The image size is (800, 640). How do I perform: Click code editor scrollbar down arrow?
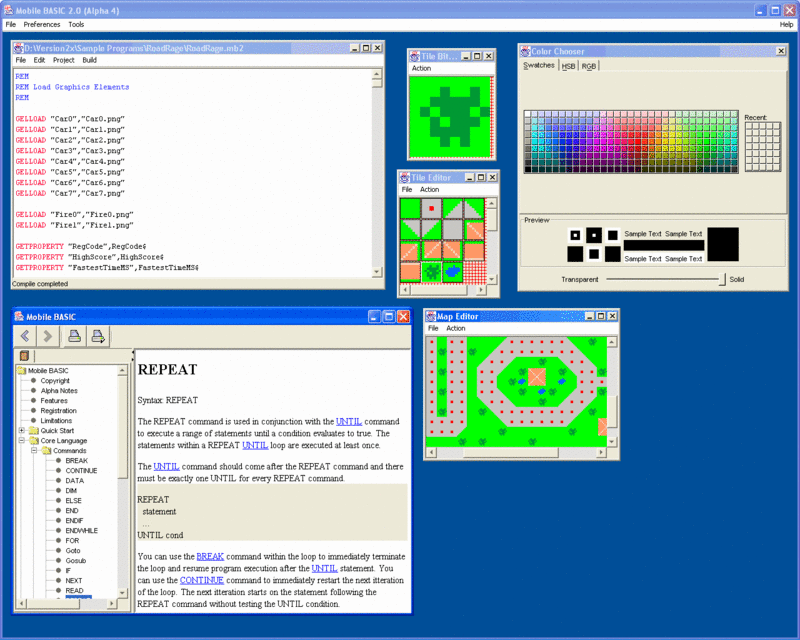click(377, 272)
